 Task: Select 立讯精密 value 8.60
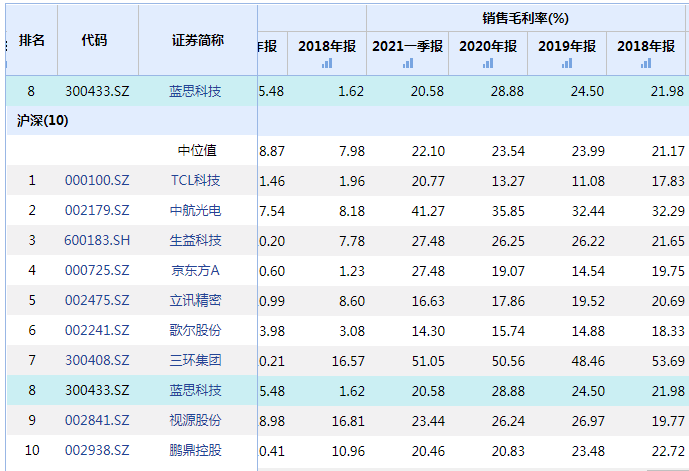(352, 301)
